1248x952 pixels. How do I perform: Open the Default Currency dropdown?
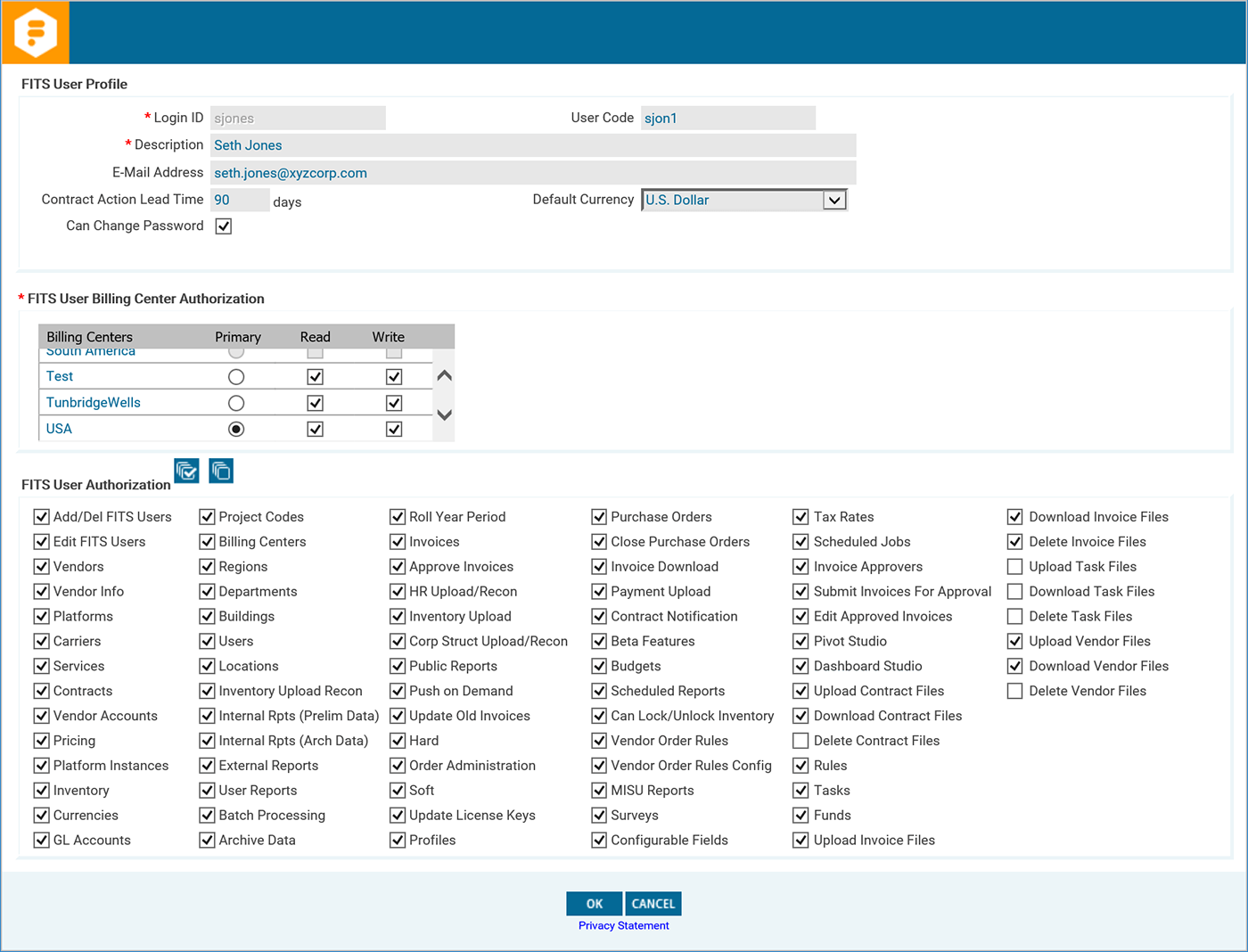[833, 200]
